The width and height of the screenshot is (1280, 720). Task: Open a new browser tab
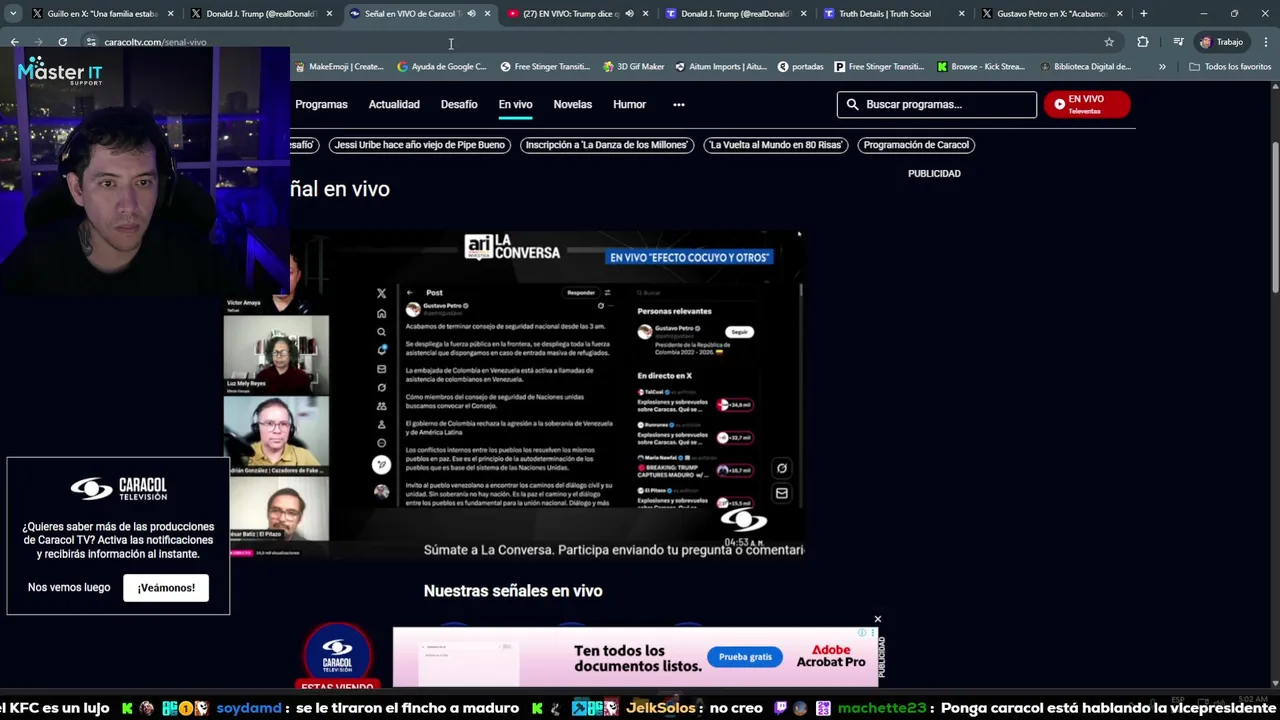pyautogui.click(x=1143, y=14)
